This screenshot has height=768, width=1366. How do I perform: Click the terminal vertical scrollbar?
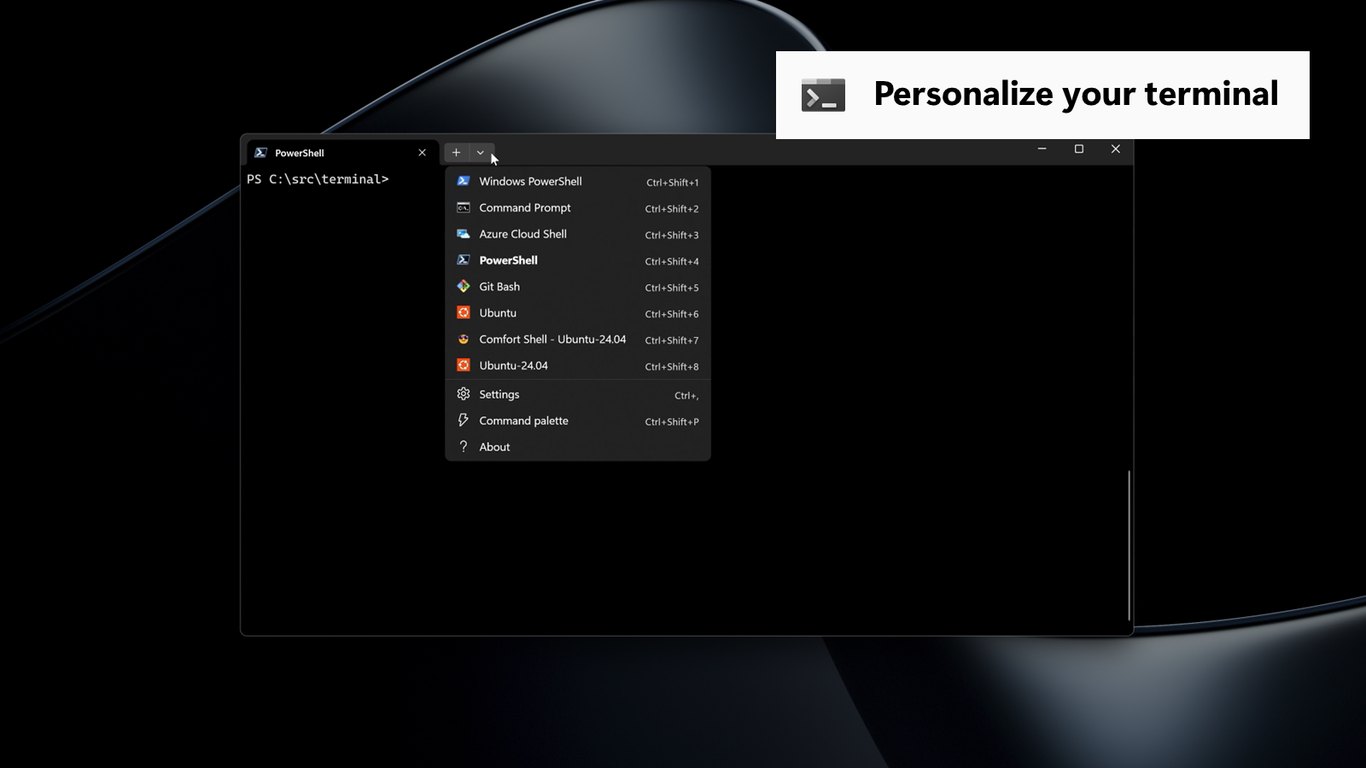(x=1129, y=545)
